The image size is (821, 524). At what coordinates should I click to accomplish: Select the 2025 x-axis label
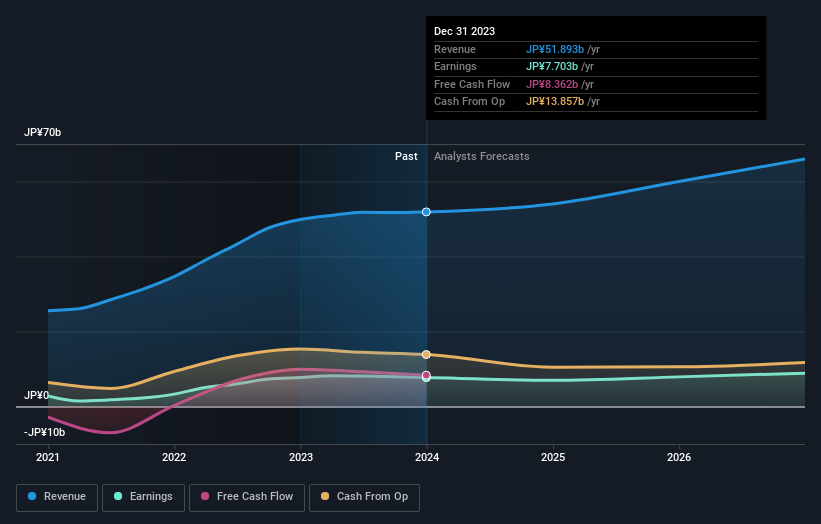[x=553, y=457]
